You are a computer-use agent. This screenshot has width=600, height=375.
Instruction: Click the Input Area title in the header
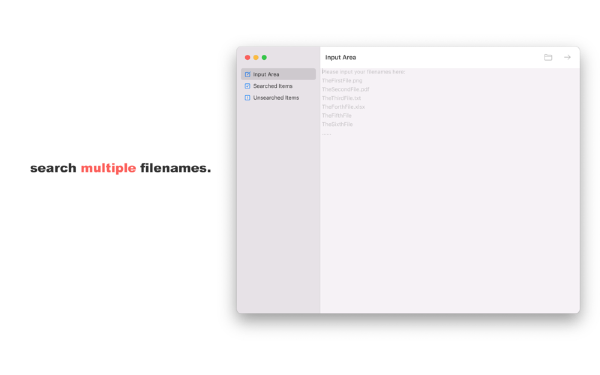pos(341,57)
